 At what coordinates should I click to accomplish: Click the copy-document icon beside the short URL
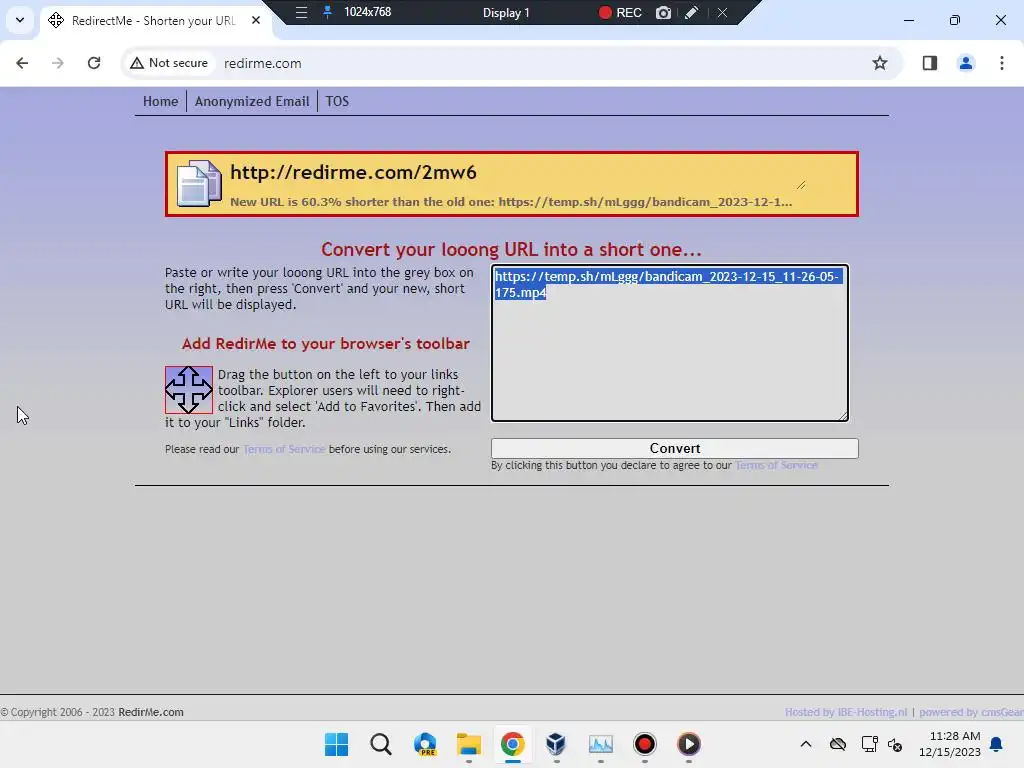click(199, 184)
